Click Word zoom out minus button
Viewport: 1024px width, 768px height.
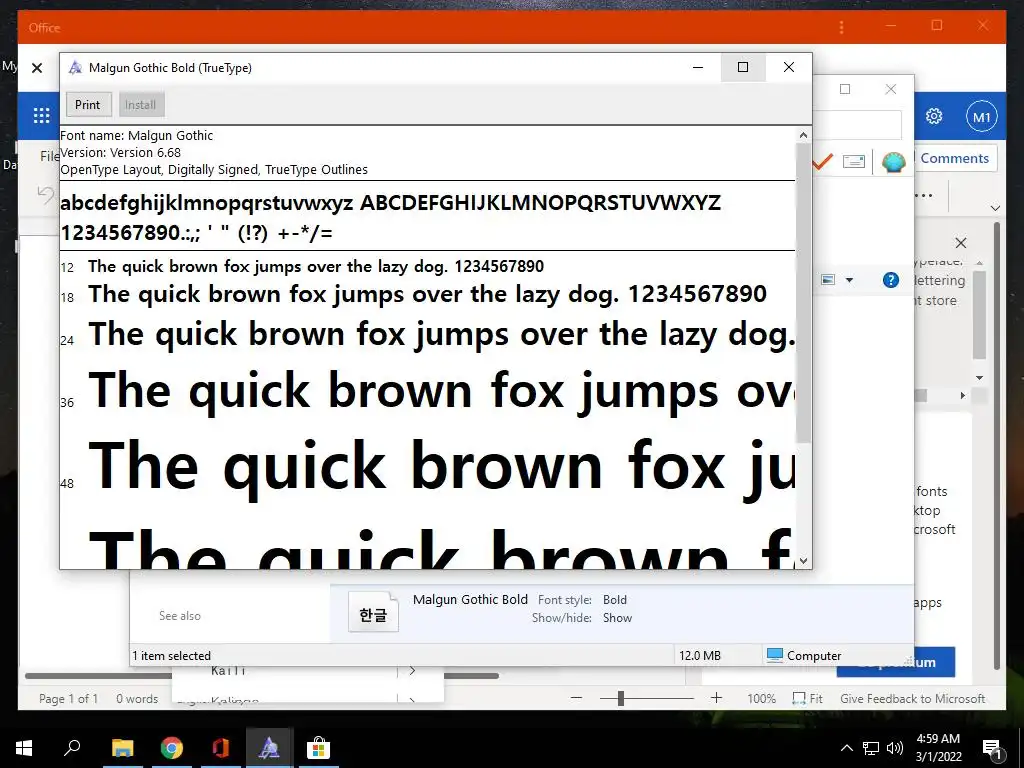[x=576, y=698]
